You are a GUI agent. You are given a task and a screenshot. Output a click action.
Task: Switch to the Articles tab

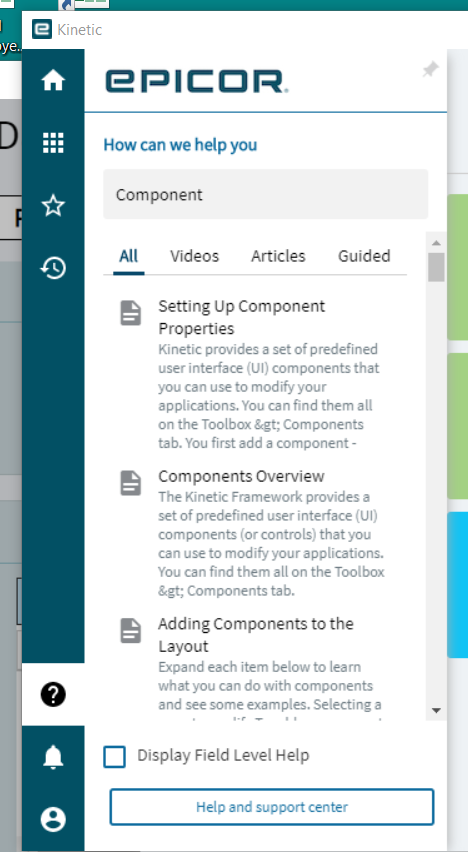coord(278,256)
